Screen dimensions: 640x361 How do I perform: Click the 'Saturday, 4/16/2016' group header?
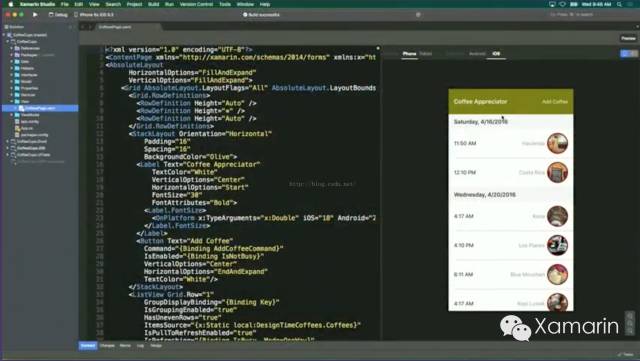(x=511, y=122)
